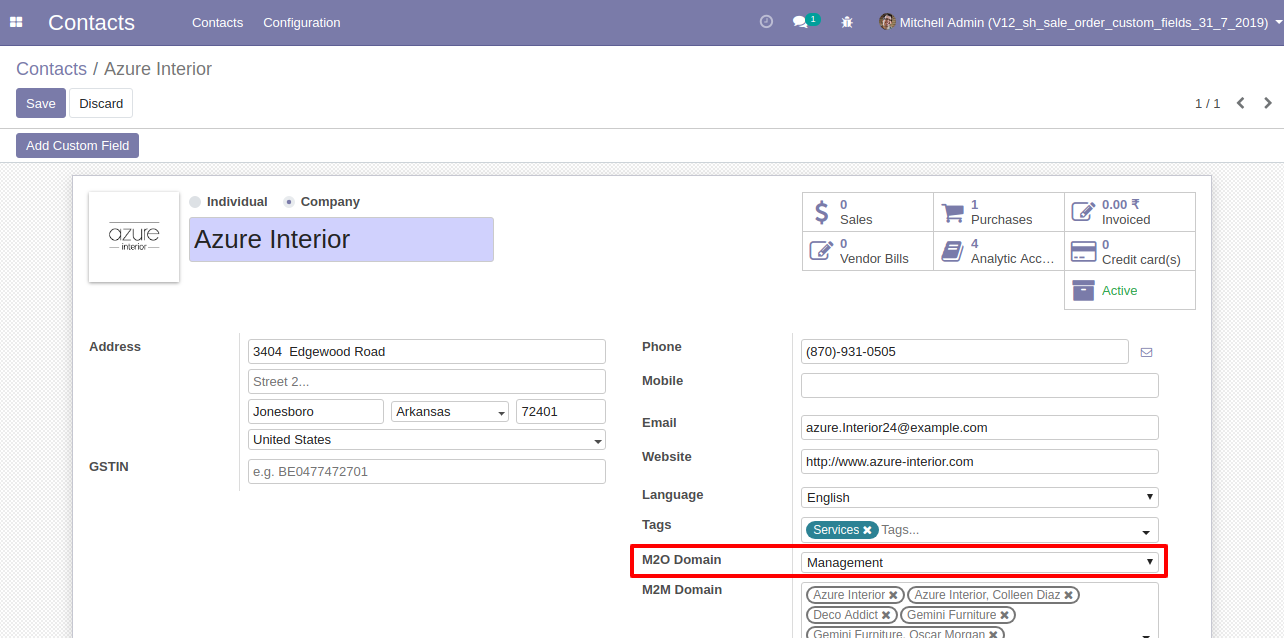Viewport: 1284px width, 638px height.
Task: Remove the Azure Interior, Colleen Diaz tag
Action: point(1068,595)
